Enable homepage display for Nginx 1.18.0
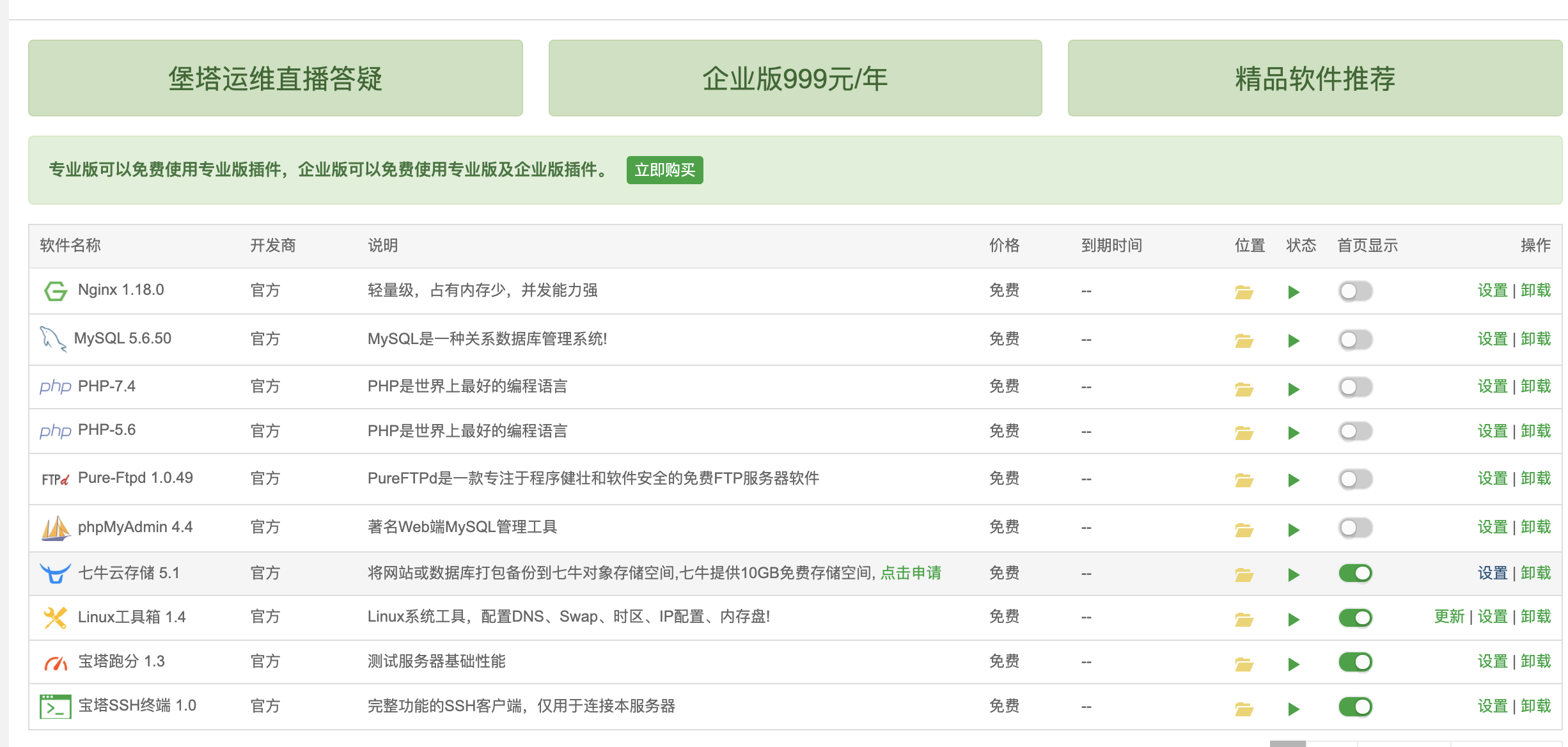This screenshot has height=747, width=1568. pos(1356,291)
